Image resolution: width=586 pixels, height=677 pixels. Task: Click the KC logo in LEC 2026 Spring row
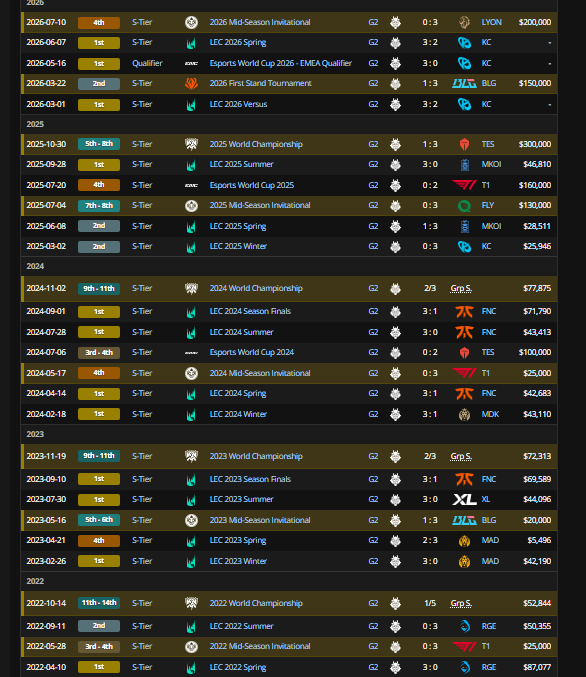tap(464, 43)
